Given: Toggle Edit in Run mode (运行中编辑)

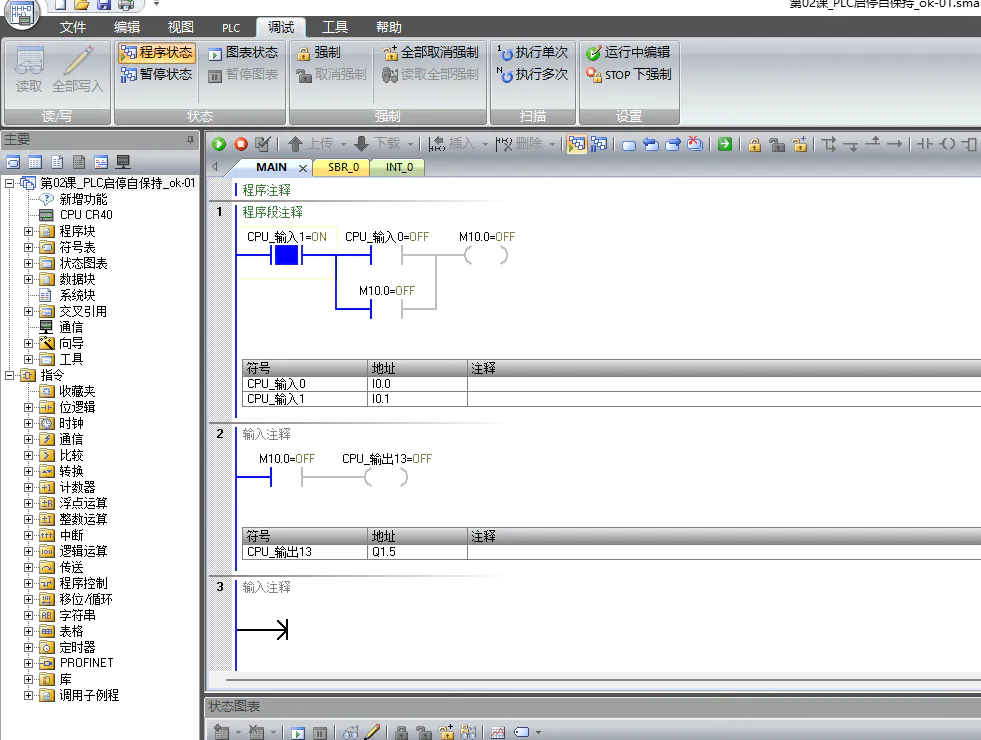Looking at the screenshot, I should (628, 53).
